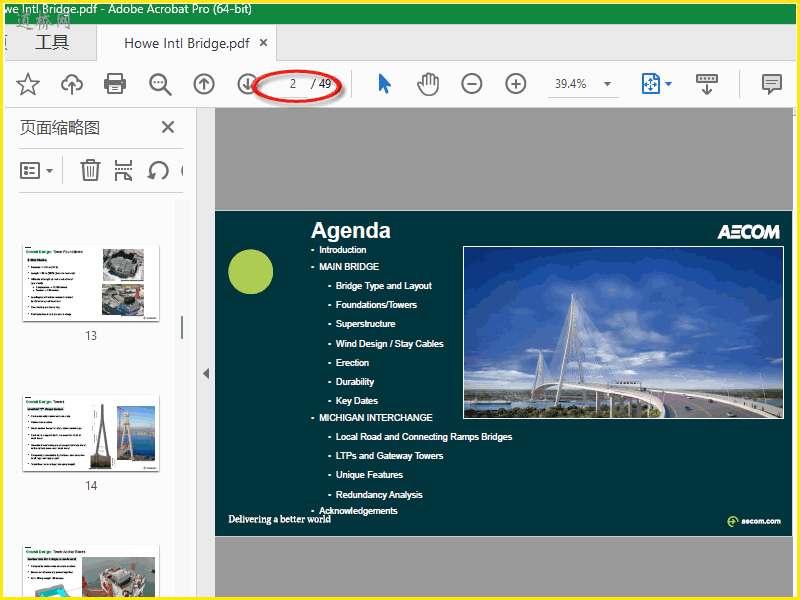Print the document with the printer icon
Image resolution: width=800 pixels, height=600 pixels.
116,84
